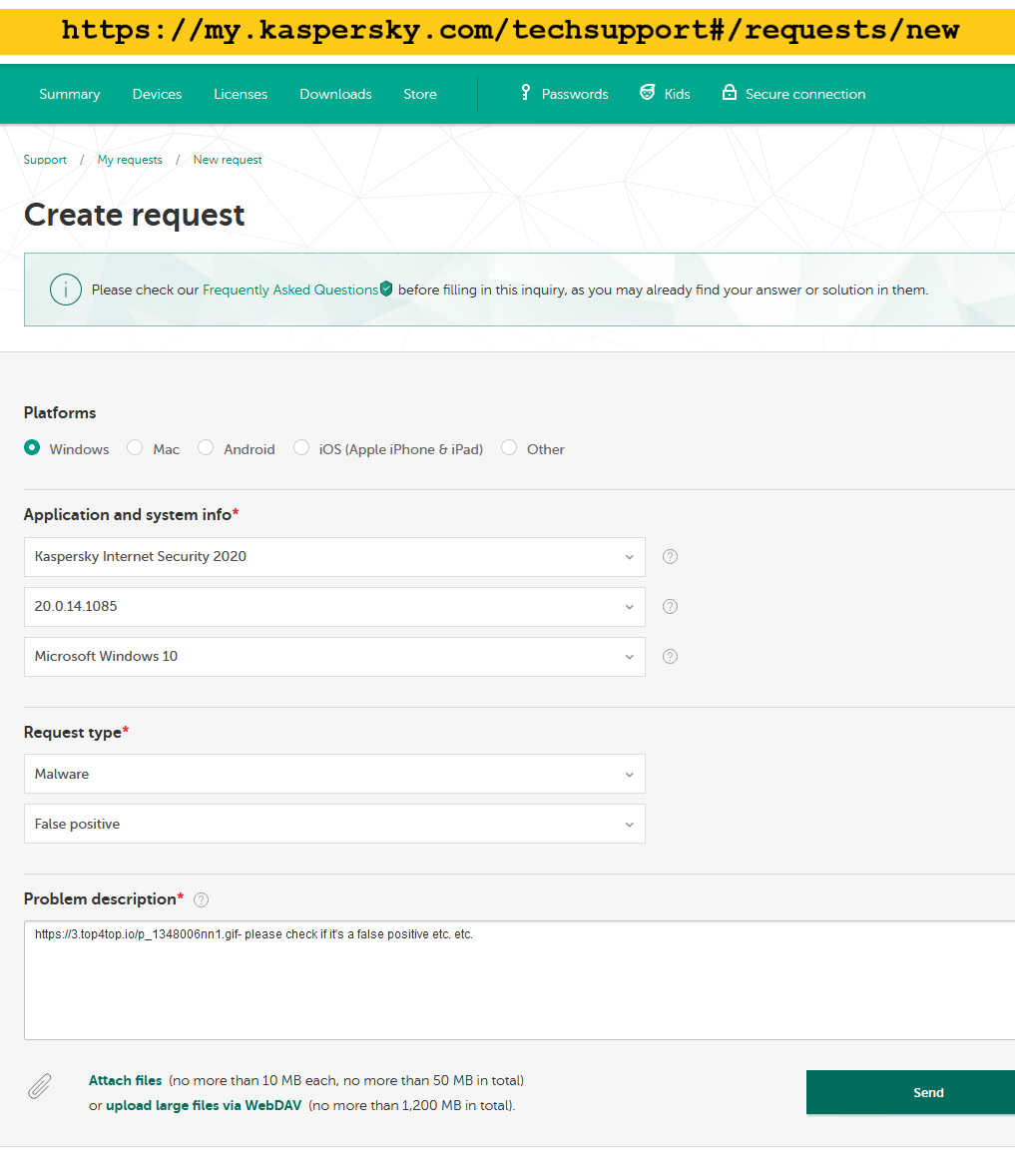The height and width of the screenshot is (1176, 1015).
Task: Click into the Problem description text area
Action: pos(520,980)
